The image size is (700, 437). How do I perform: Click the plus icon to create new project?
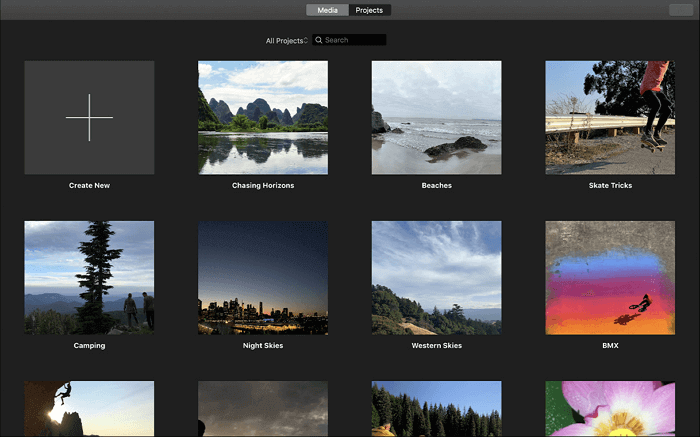coord(89,117)
